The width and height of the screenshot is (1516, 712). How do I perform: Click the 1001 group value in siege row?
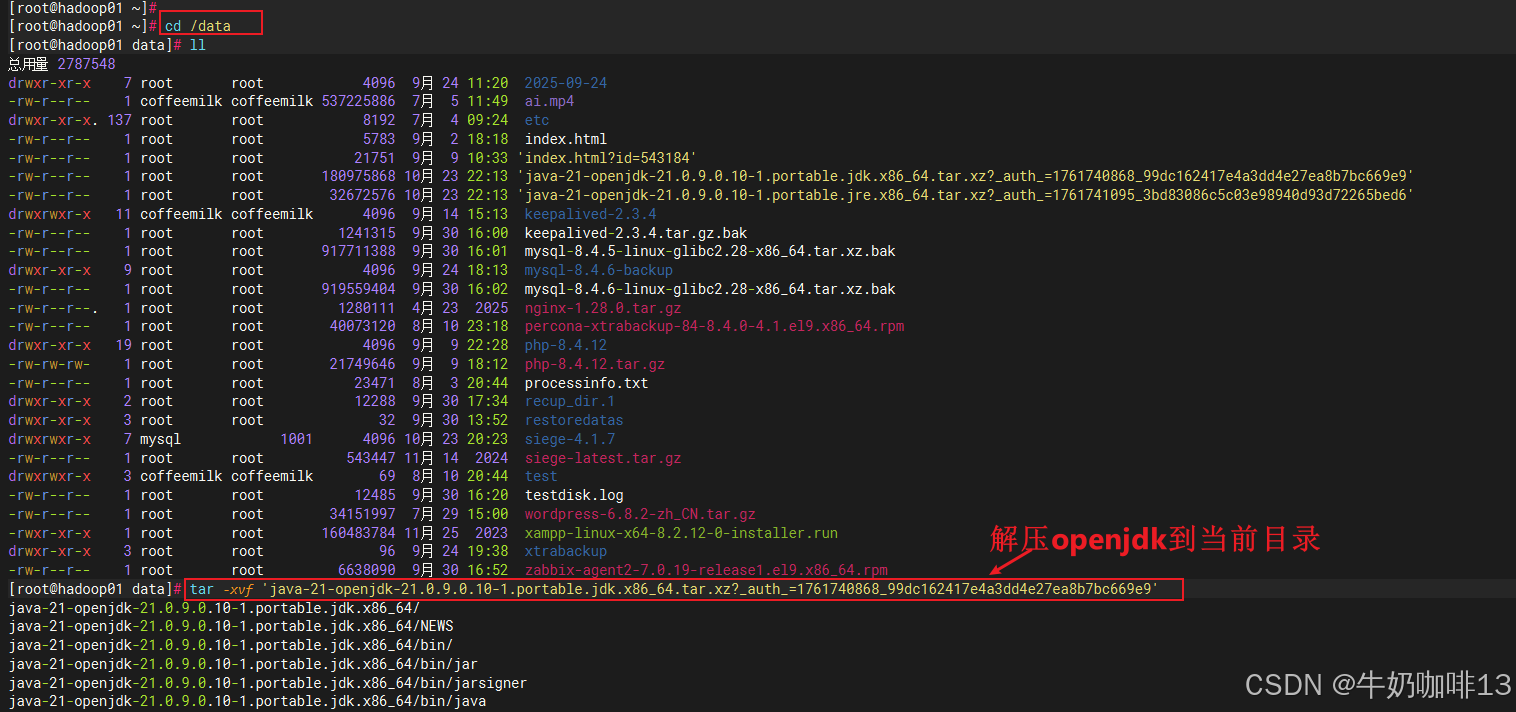(297, 439)
